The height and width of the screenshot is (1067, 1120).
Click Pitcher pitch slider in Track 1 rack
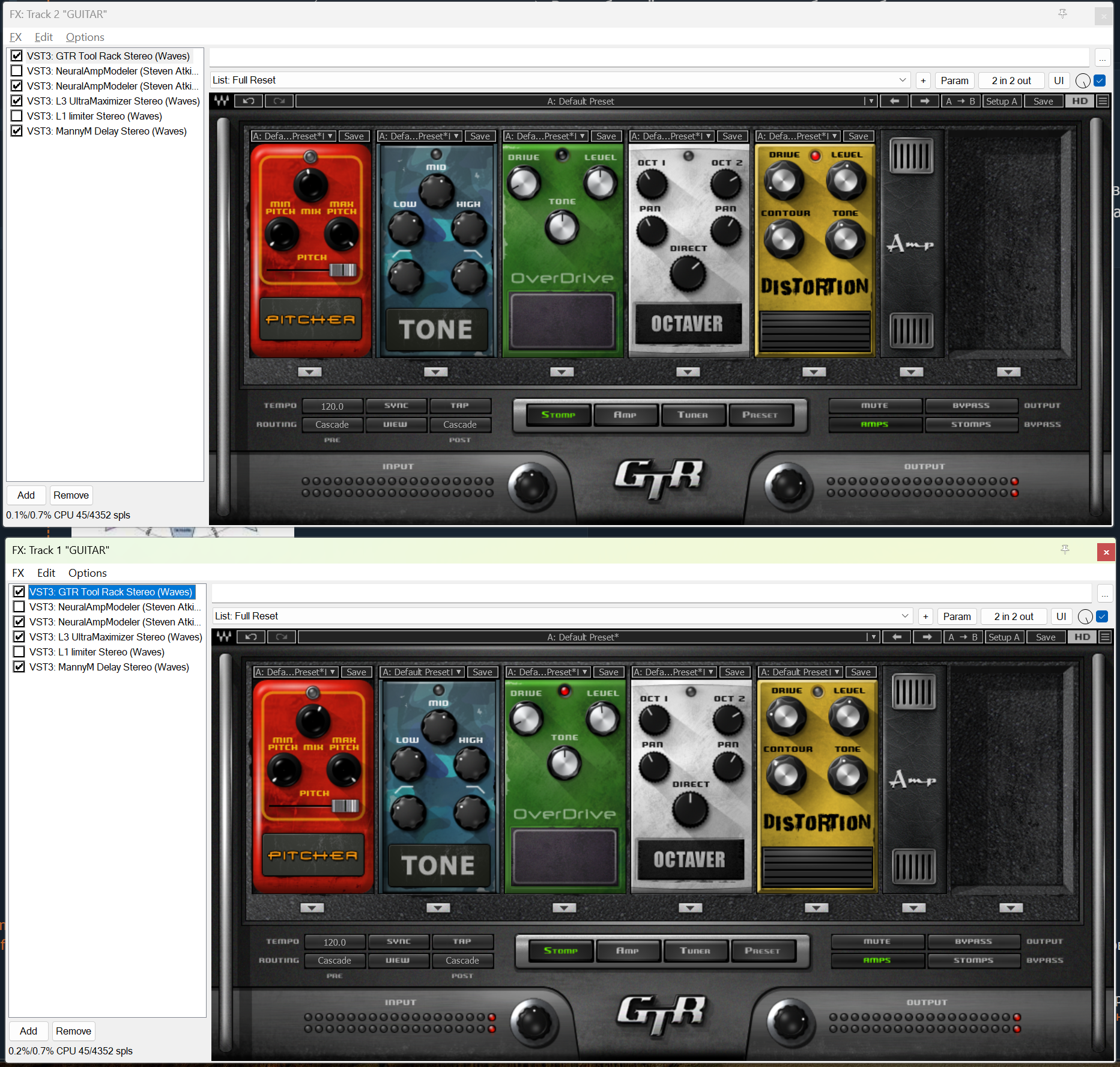346,806
